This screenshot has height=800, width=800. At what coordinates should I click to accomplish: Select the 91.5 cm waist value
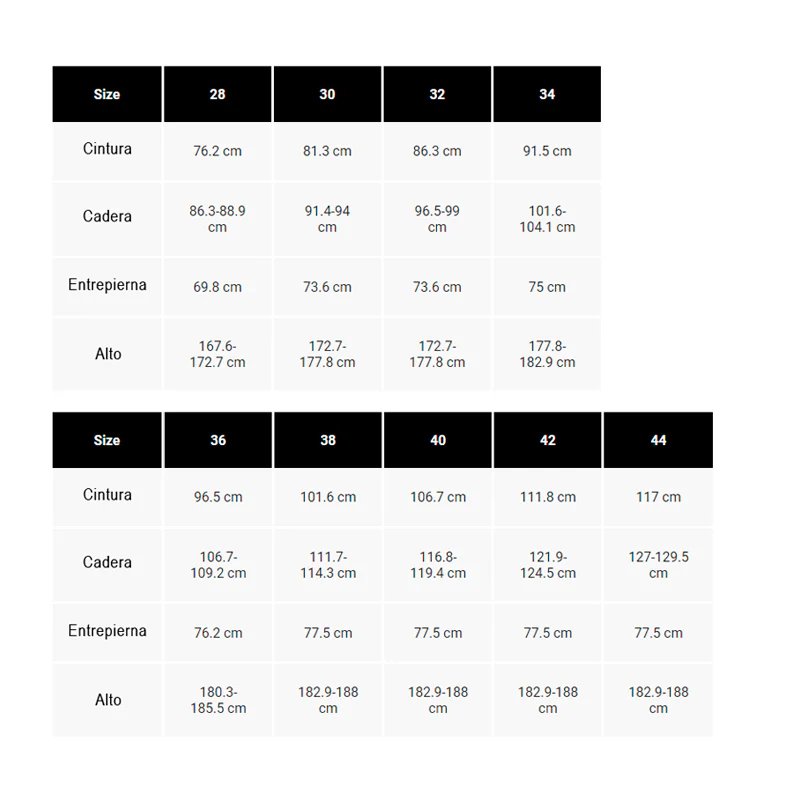point(547,151)
